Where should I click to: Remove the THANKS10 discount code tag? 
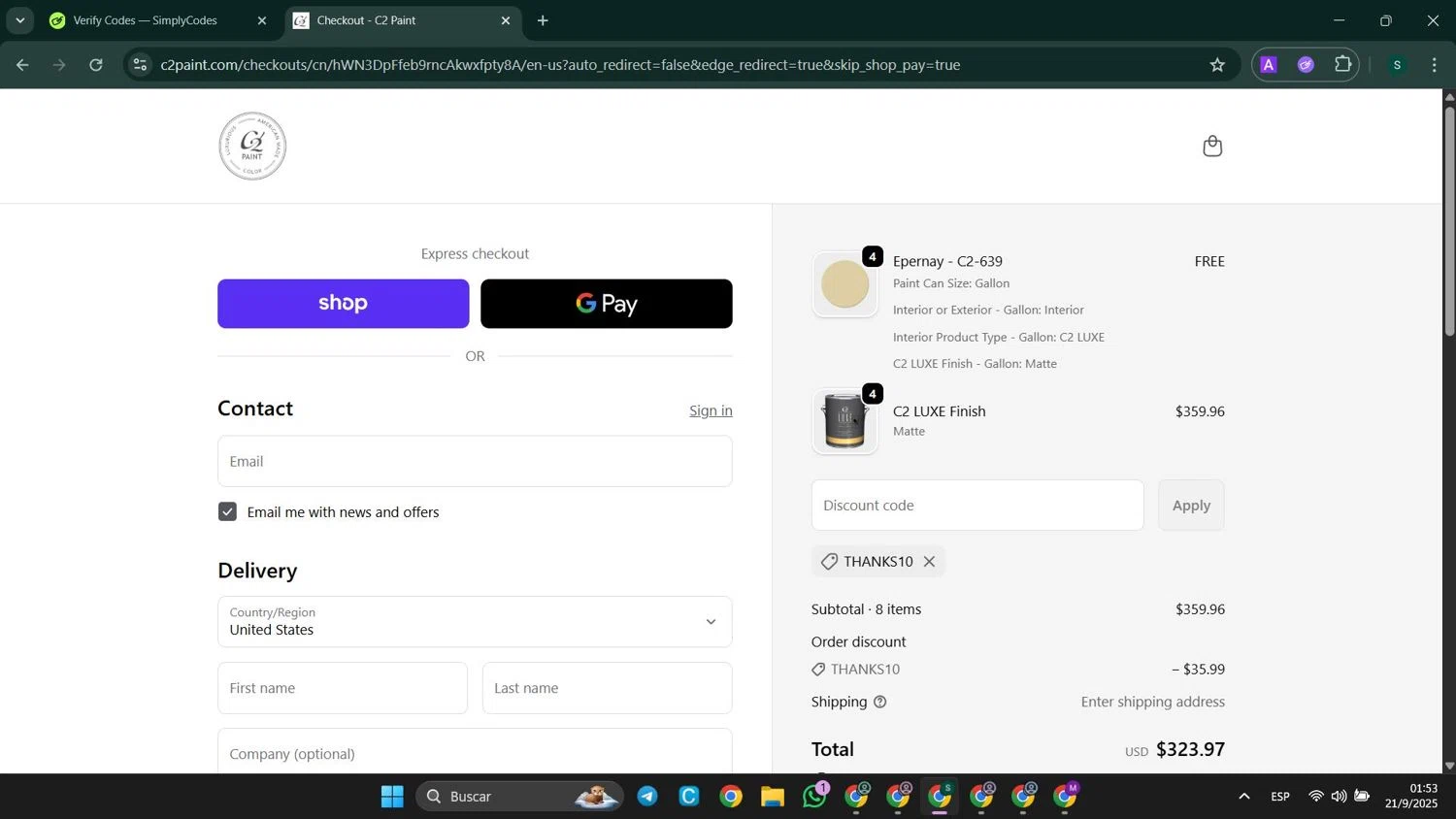(929, 562)
